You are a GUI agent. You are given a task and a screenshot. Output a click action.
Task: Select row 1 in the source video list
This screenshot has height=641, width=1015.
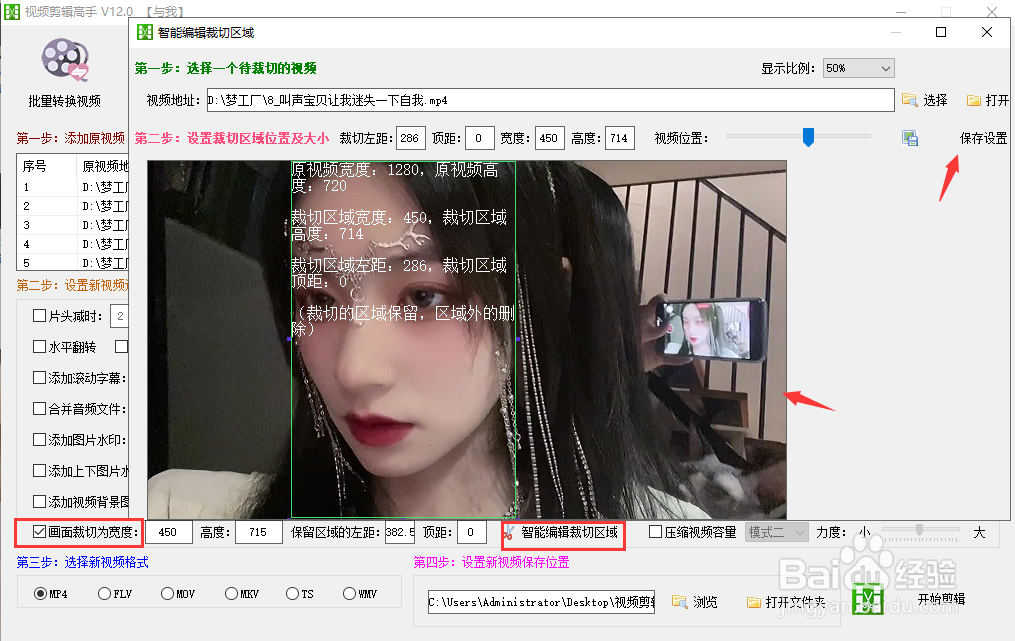tap(72, 188)
